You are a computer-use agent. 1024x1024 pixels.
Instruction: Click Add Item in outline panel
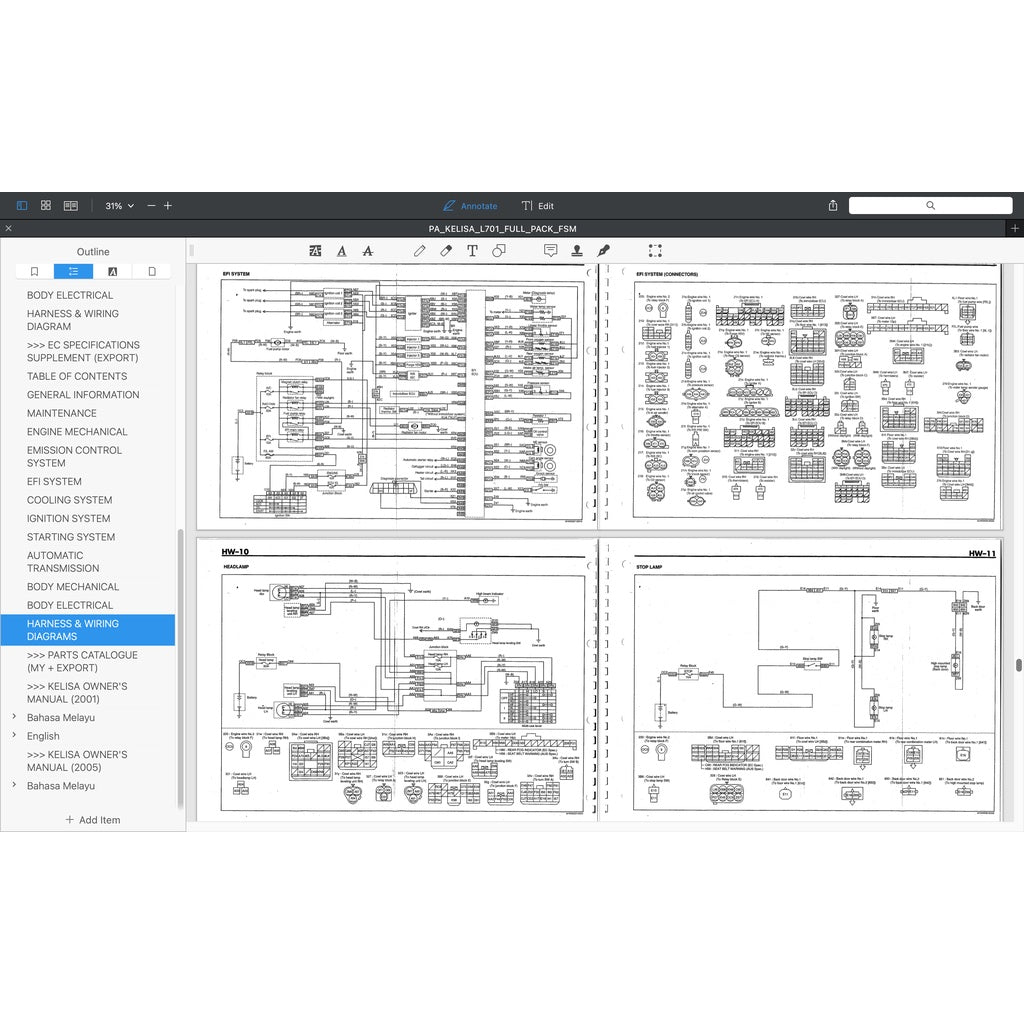(x=93, y=820)
